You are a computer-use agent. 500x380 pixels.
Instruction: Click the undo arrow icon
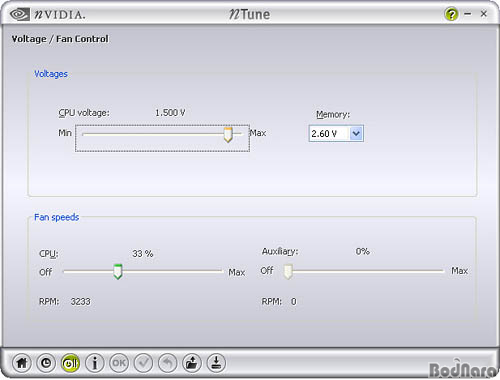[x=168, y=363]
